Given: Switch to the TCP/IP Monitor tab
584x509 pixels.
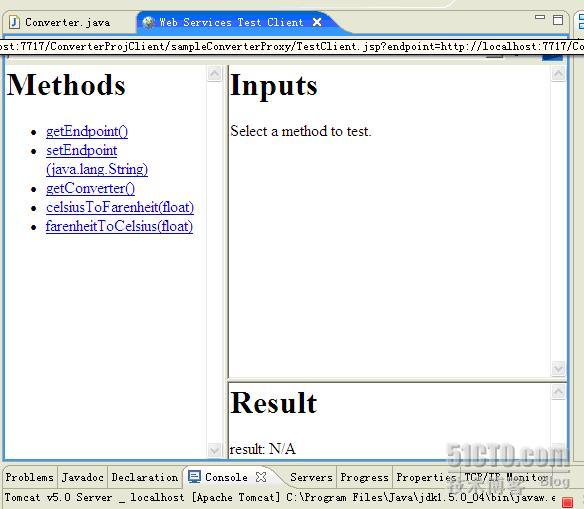Looking at the screenshot, I should click(507, 477).
